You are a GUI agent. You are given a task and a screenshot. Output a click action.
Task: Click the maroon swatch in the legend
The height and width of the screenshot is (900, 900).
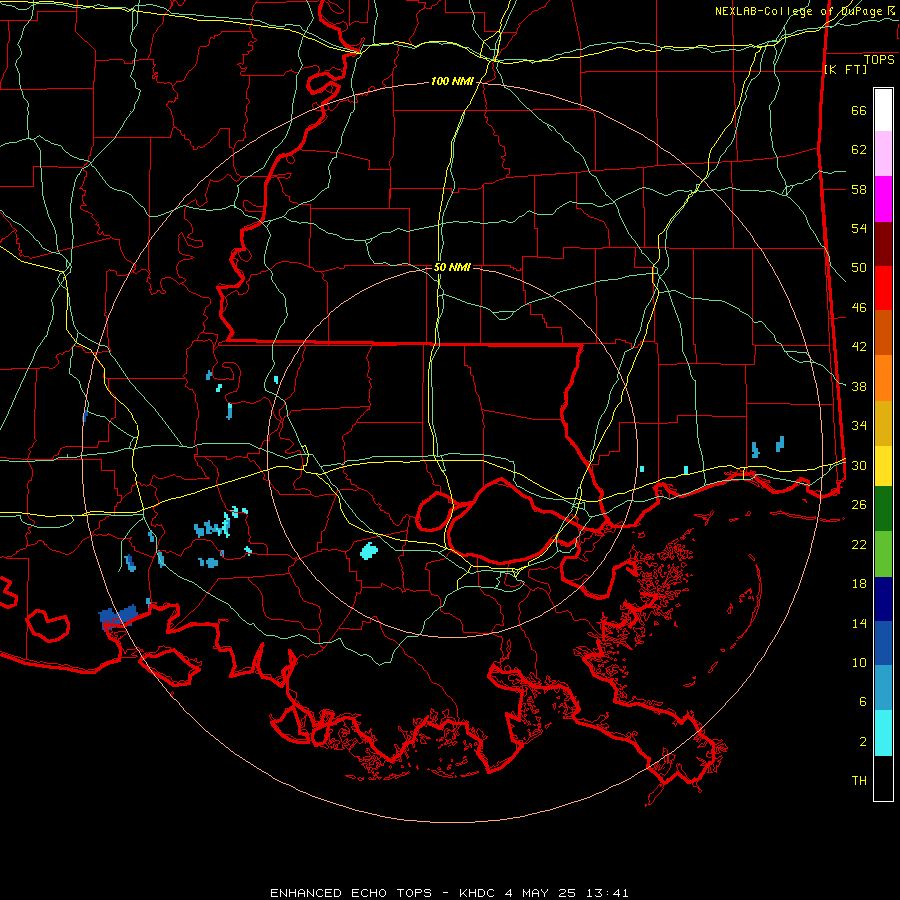point(883,244)
